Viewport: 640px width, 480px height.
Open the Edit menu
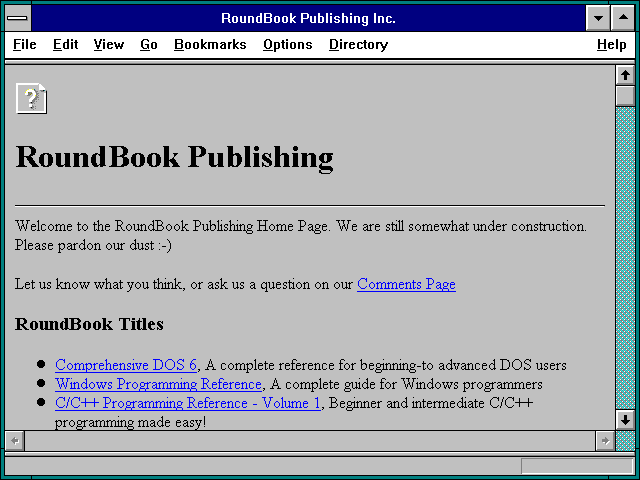click(x=65, y=44)
